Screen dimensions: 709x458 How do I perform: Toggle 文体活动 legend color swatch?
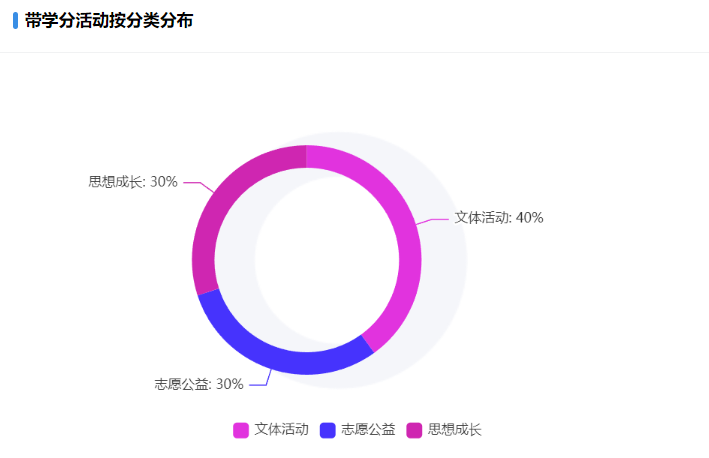click(x=241, y=430)
